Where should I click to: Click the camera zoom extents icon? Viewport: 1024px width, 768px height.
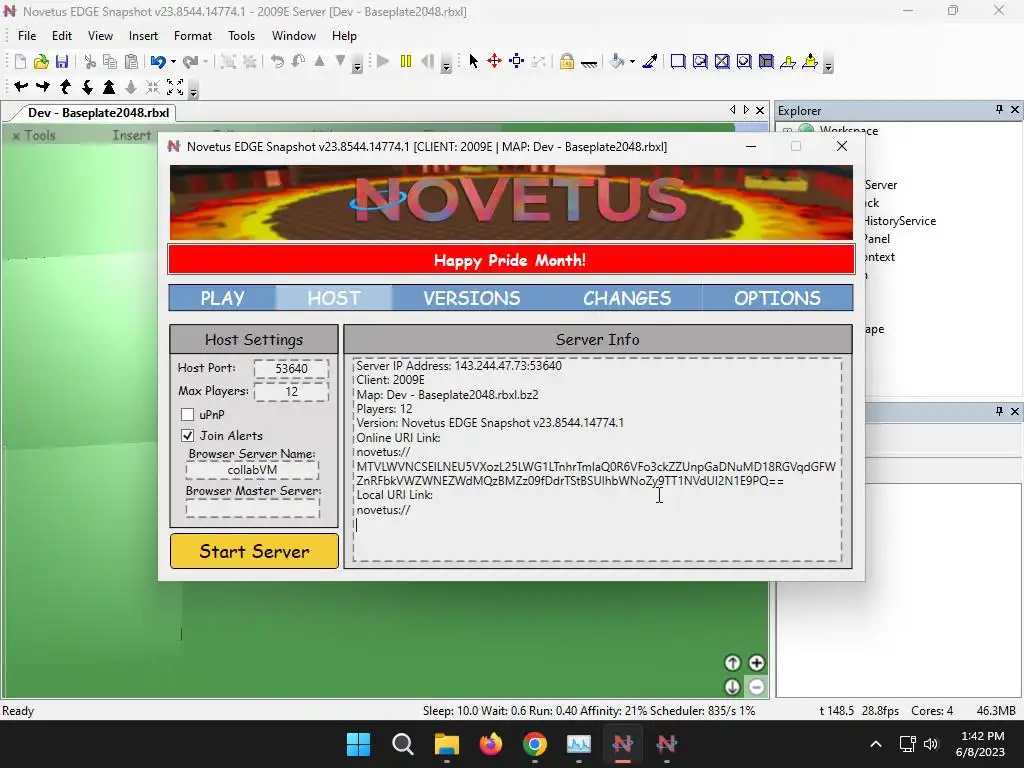175,87
